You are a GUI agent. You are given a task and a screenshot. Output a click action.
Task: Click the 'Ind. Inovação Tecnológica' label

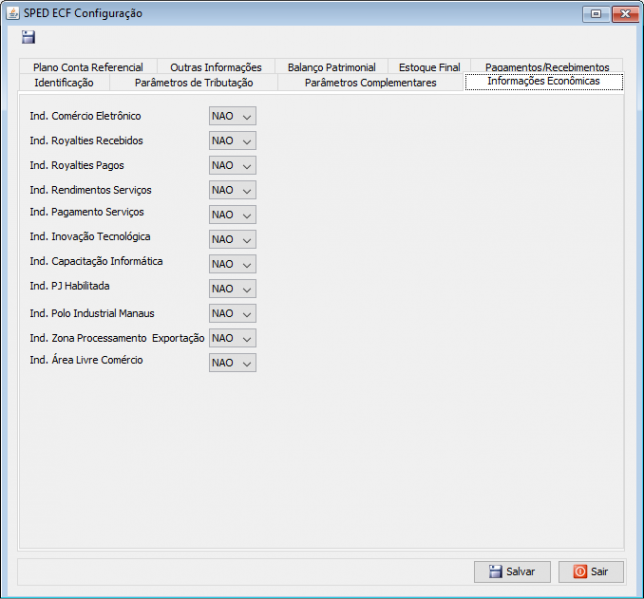pyautogui.click(x=90, y=237)
